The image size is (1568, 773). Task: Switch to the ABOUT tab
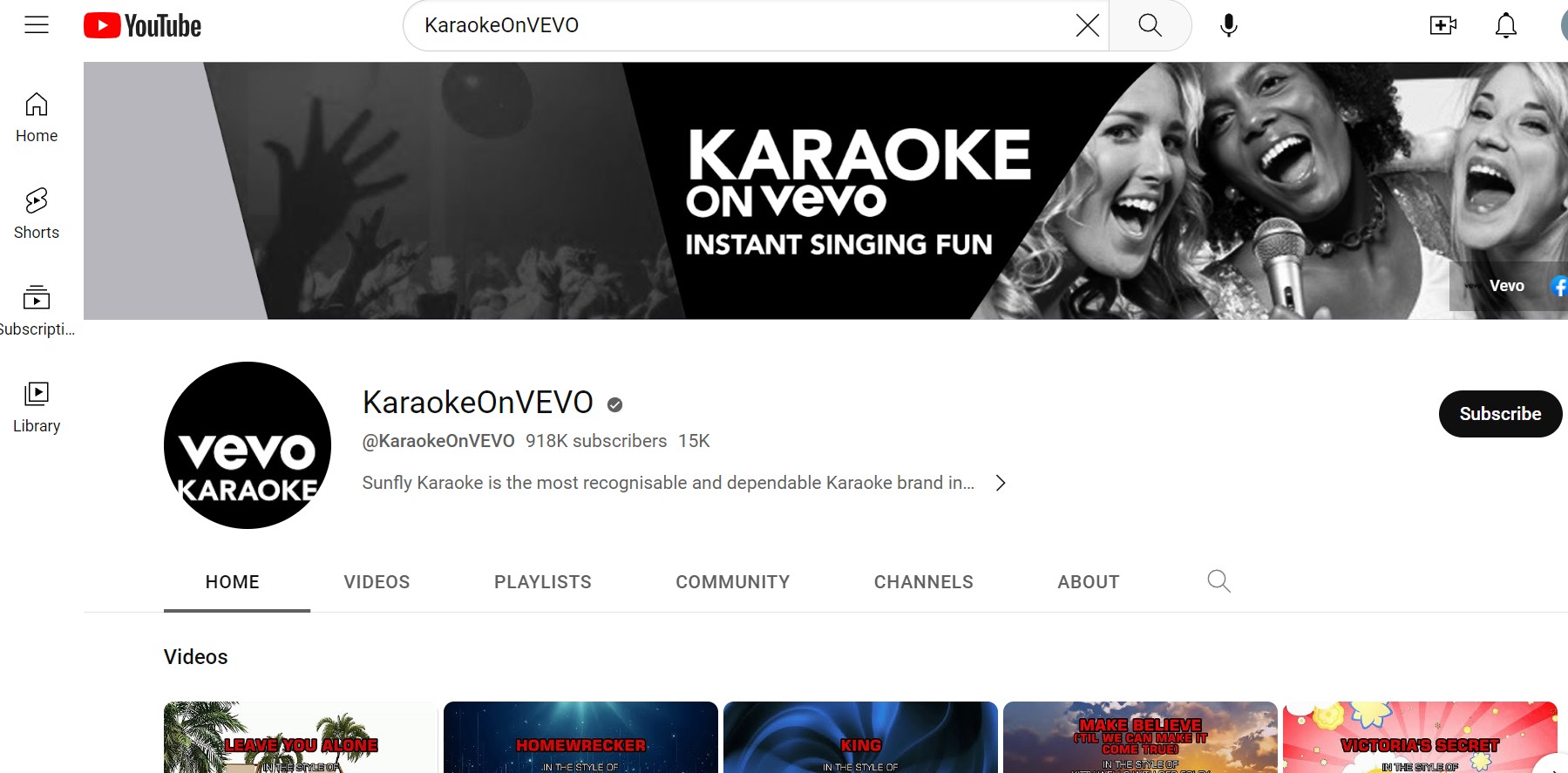coord(1089,582)
